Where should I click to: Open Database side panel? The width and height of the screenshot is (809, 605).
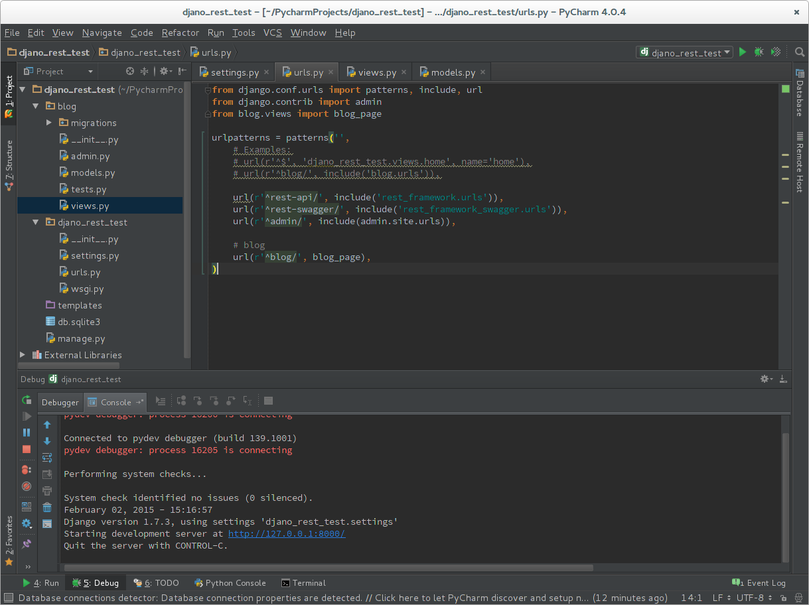800,92
